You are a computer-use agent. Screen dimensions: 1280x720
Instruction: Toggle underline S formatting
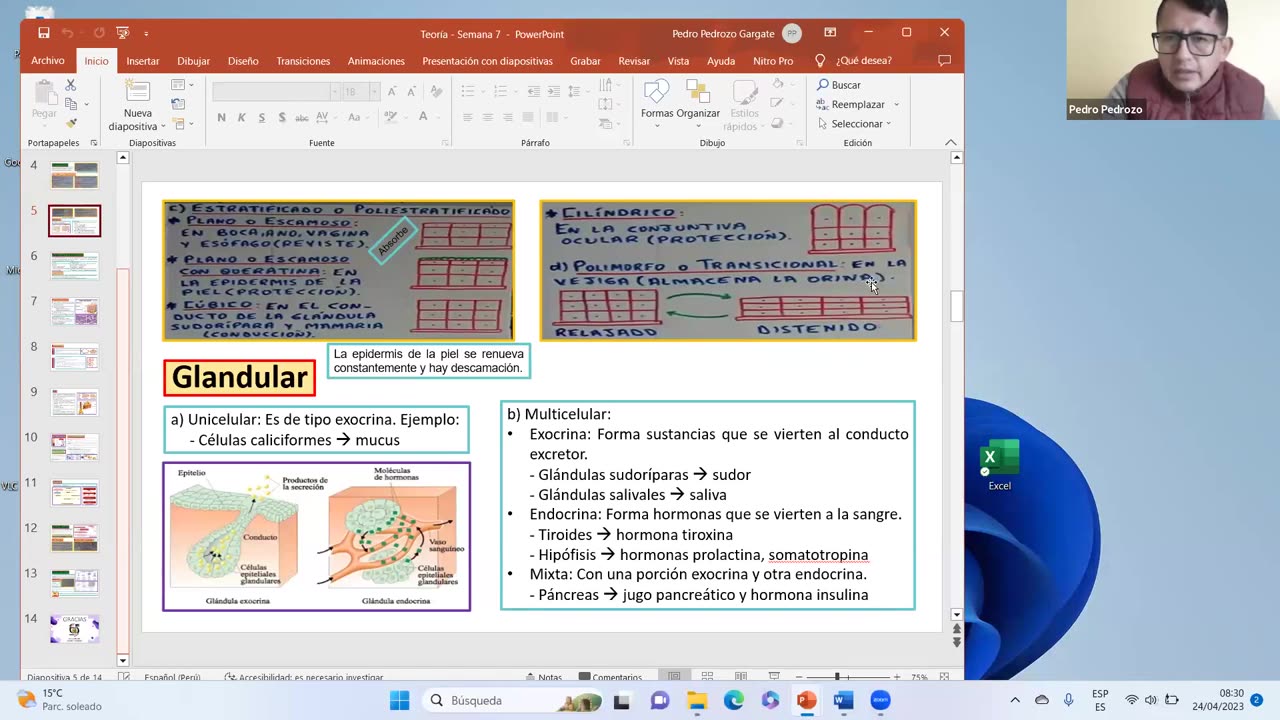[262, 117]
